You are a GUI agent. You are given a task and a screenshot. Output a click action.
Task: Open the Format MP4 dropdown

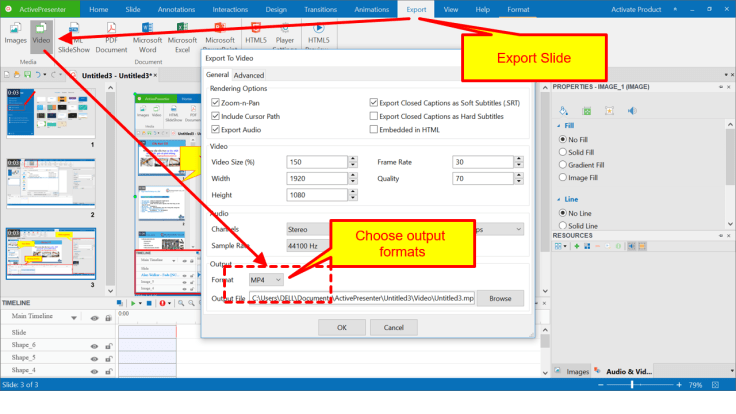[x=266, y=280]
